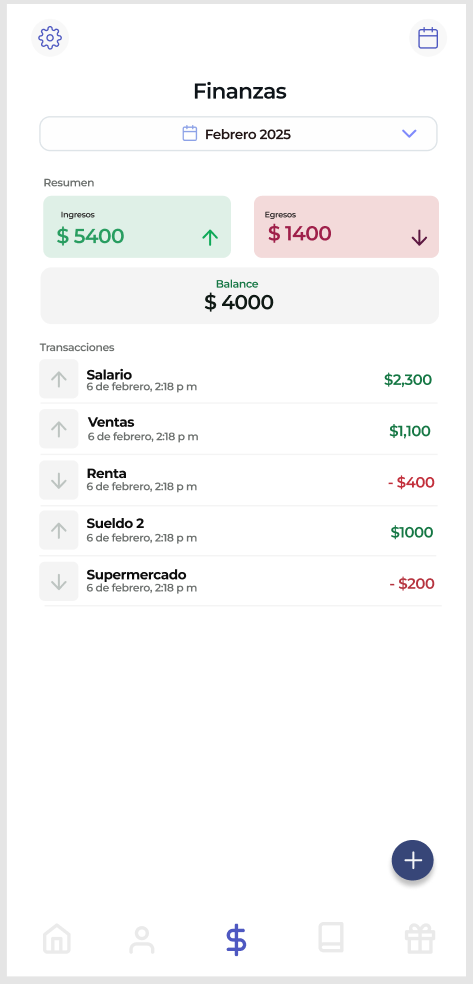
Task: Select the Egresos $ 1400 card
Action: tap(346, 227)
